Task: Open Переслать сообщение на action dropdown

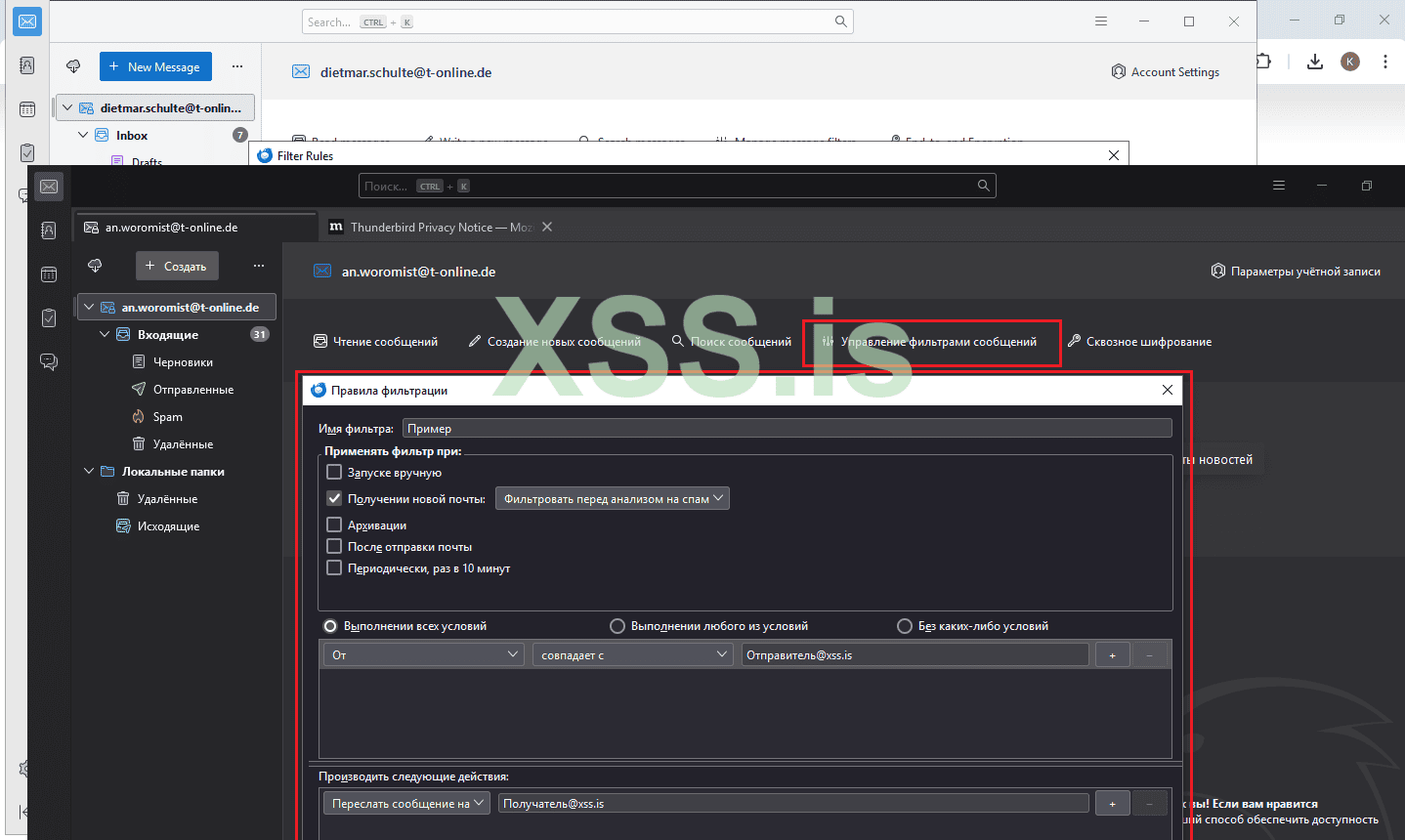Action: tap(406, 803)
